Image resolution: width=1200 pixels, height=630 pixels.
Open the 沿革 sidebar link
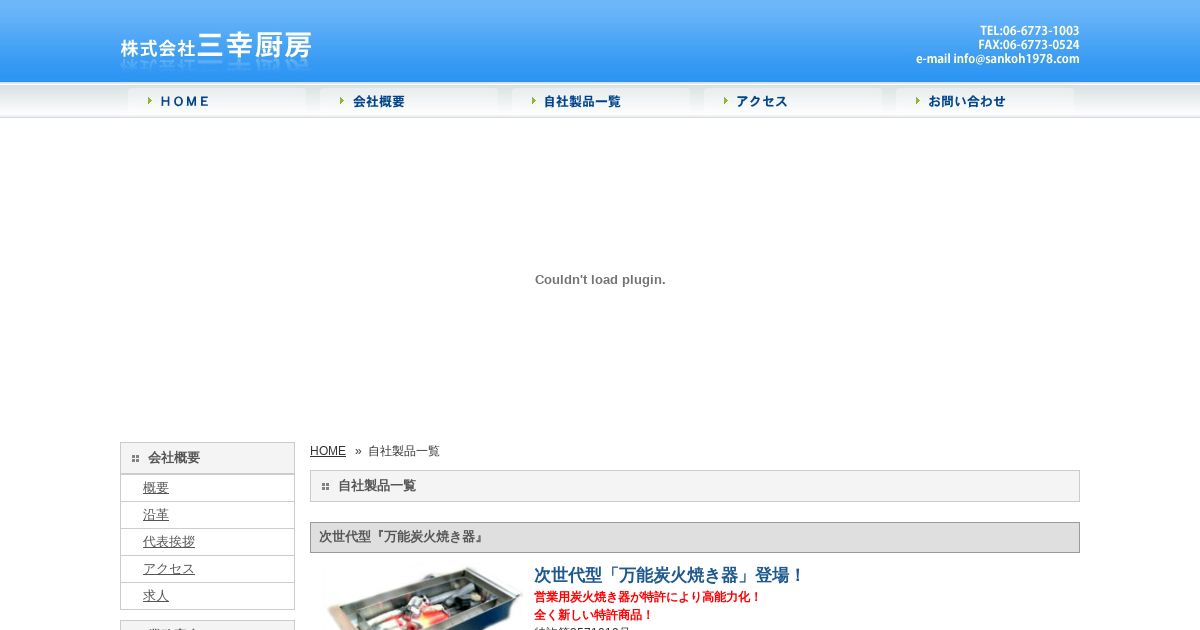tap(156, 515)
